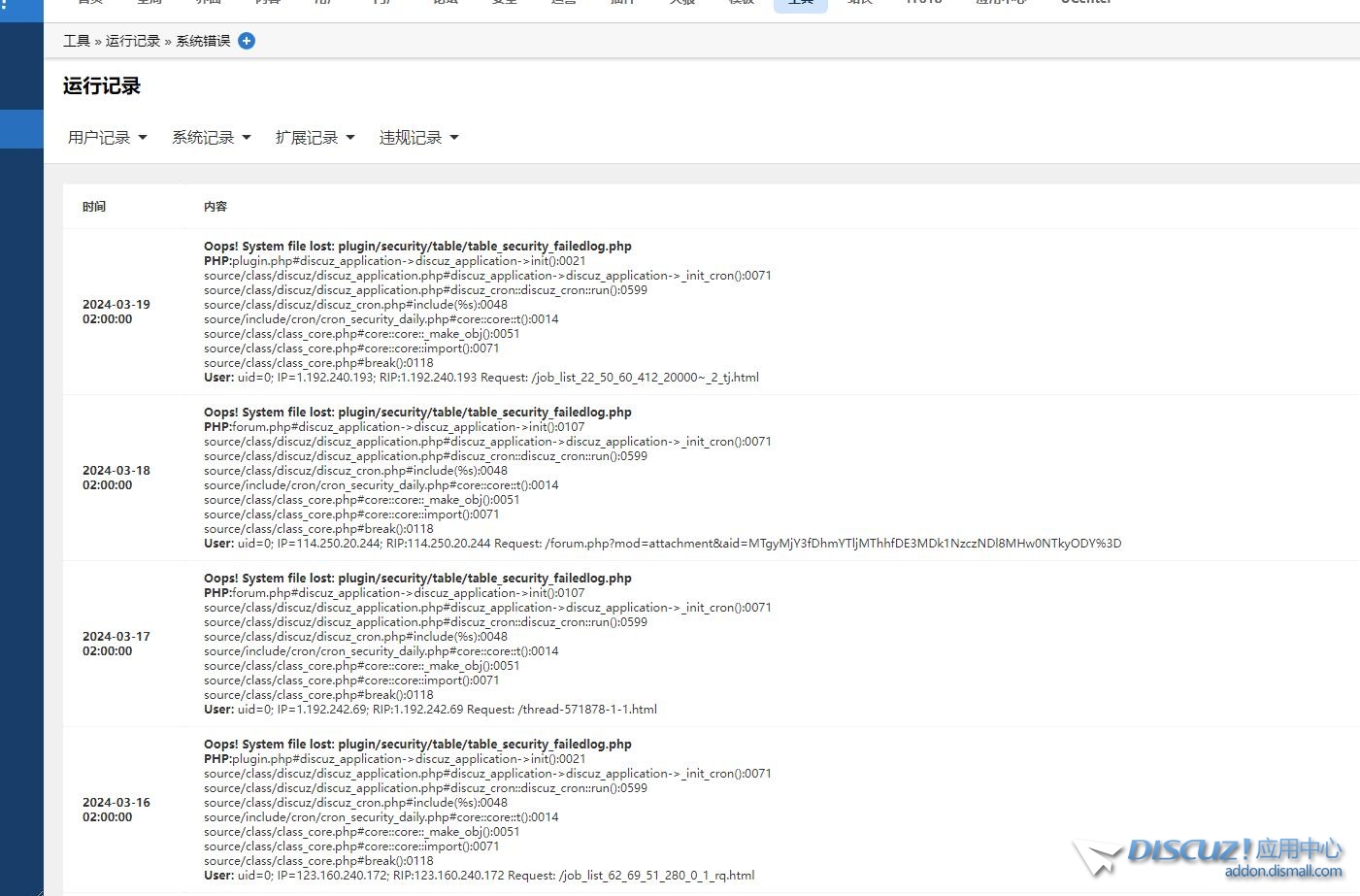Expand the 扩展记录 dropdown

315,138
